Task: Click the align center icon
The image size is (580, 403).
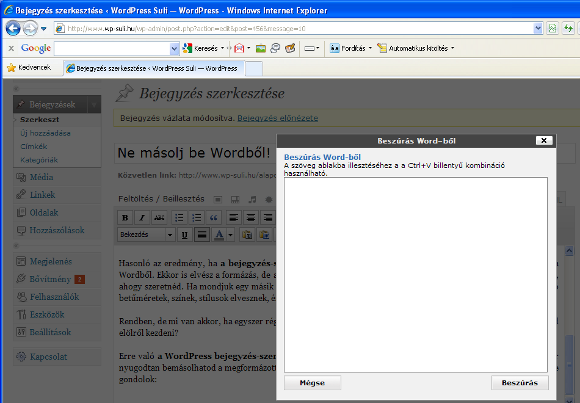Action: click(x=251, y=218)
